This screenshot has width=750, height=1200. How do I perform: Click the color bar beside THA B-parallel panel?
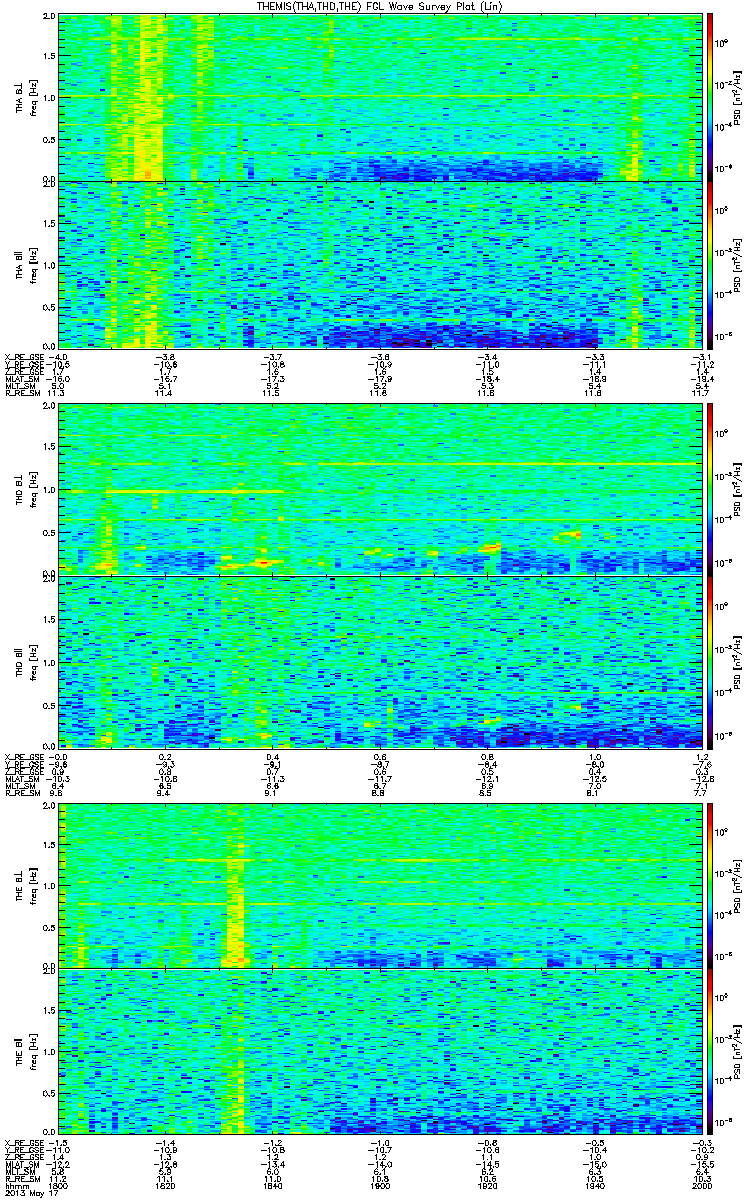point(710,264)
